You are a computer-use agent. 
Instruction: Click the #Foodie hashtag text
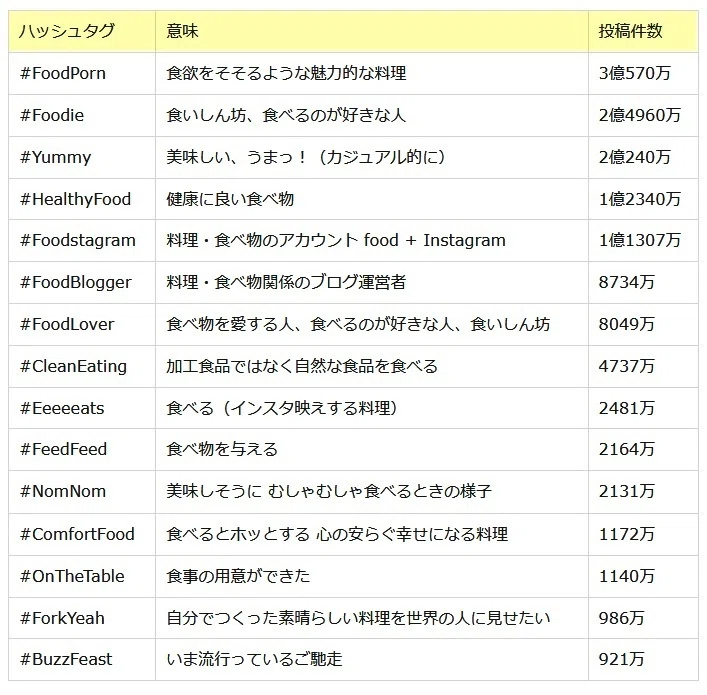pyautogui.click(x=52, y=115)
